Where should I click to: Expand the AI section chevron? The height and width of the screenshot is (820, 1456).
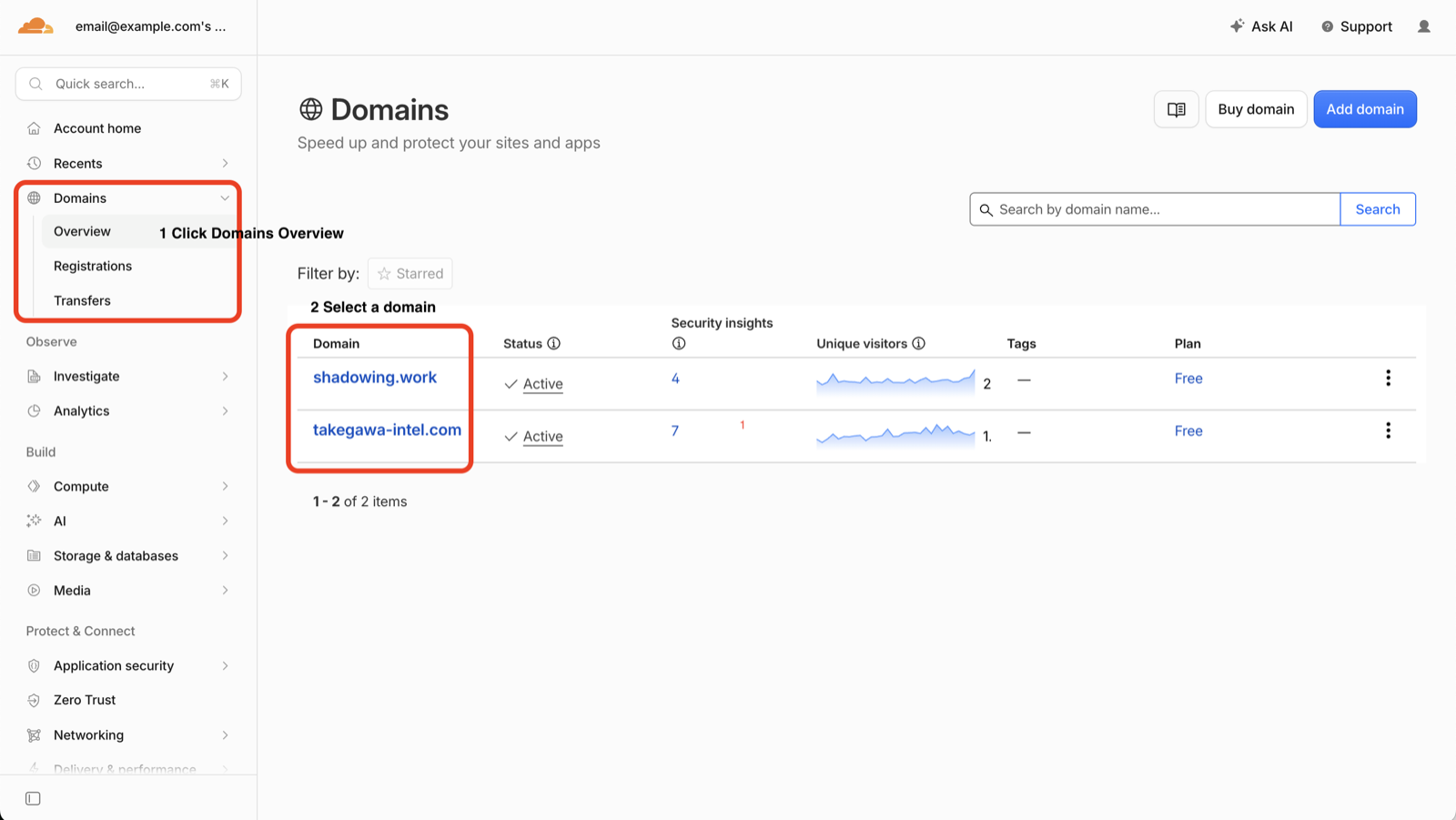pyautogui.click(x=225, y=521)
